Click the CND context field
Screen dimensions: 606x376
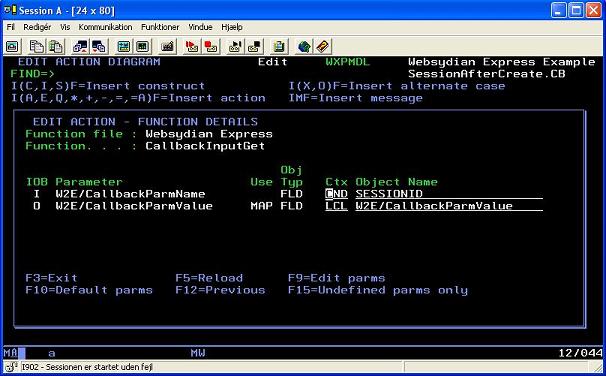336,194
